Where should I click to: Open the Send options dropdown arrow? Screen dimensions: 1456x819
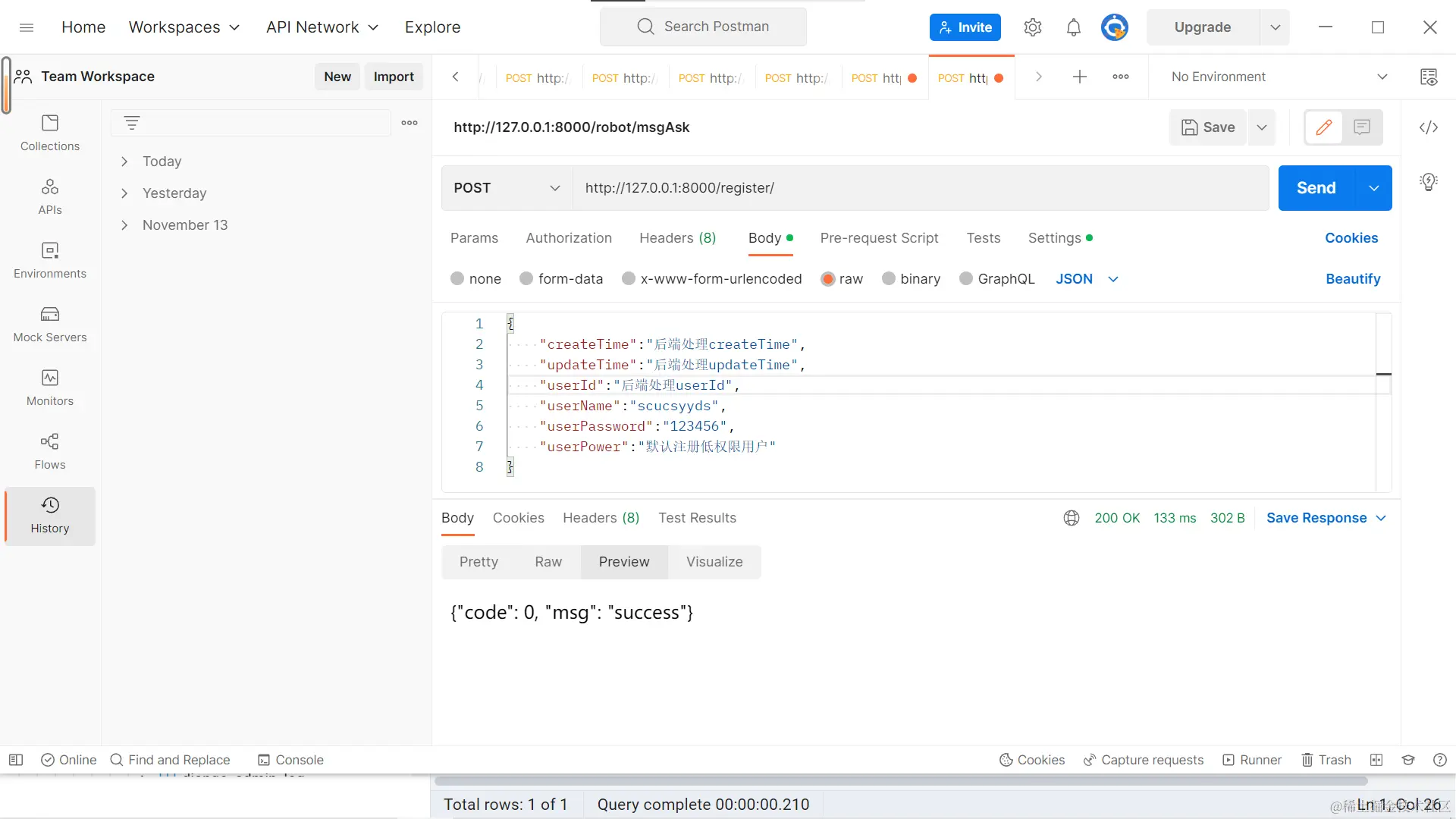[x=1373, y=188]
